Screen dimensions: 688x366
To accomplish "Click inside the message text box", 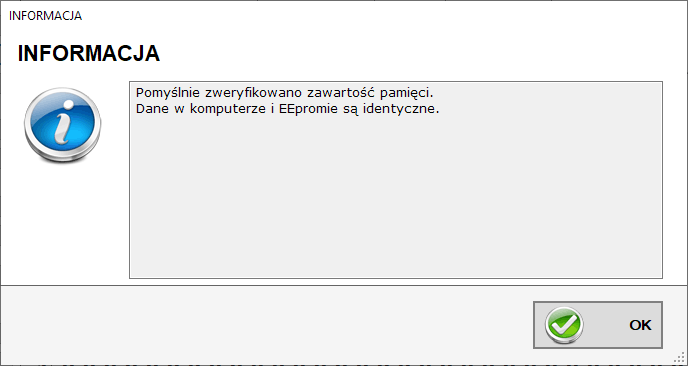I will click(396, 179).
